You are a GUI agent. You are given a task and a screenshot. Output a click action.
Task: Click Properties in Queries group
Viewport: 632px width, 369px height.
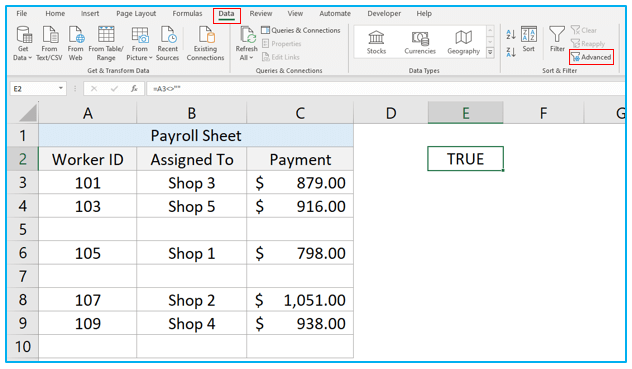pyautogui.click(x=282, y=44)
